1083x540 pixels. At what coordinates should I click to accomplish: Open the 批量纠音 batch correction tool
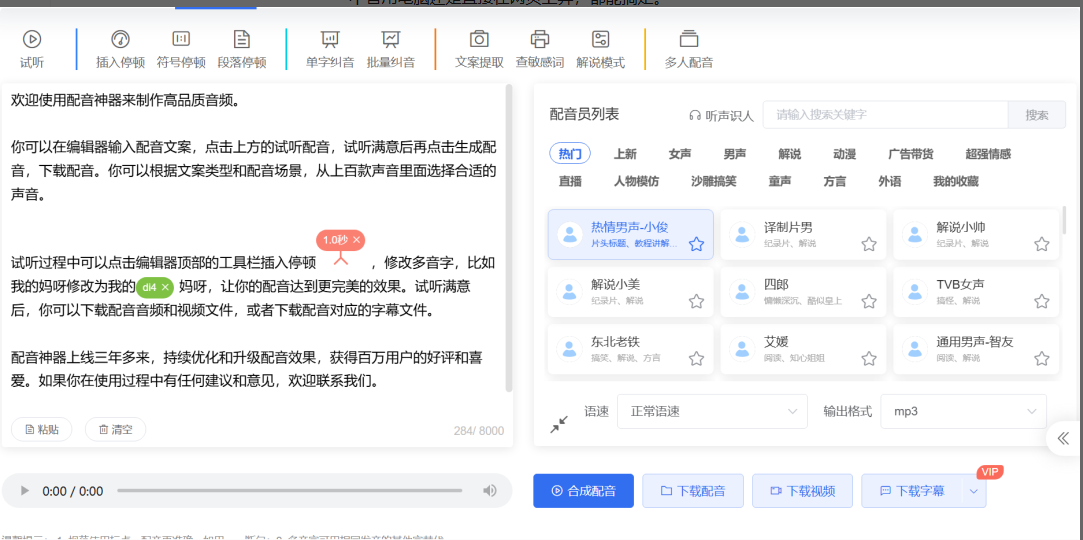[x=391, y=50]
